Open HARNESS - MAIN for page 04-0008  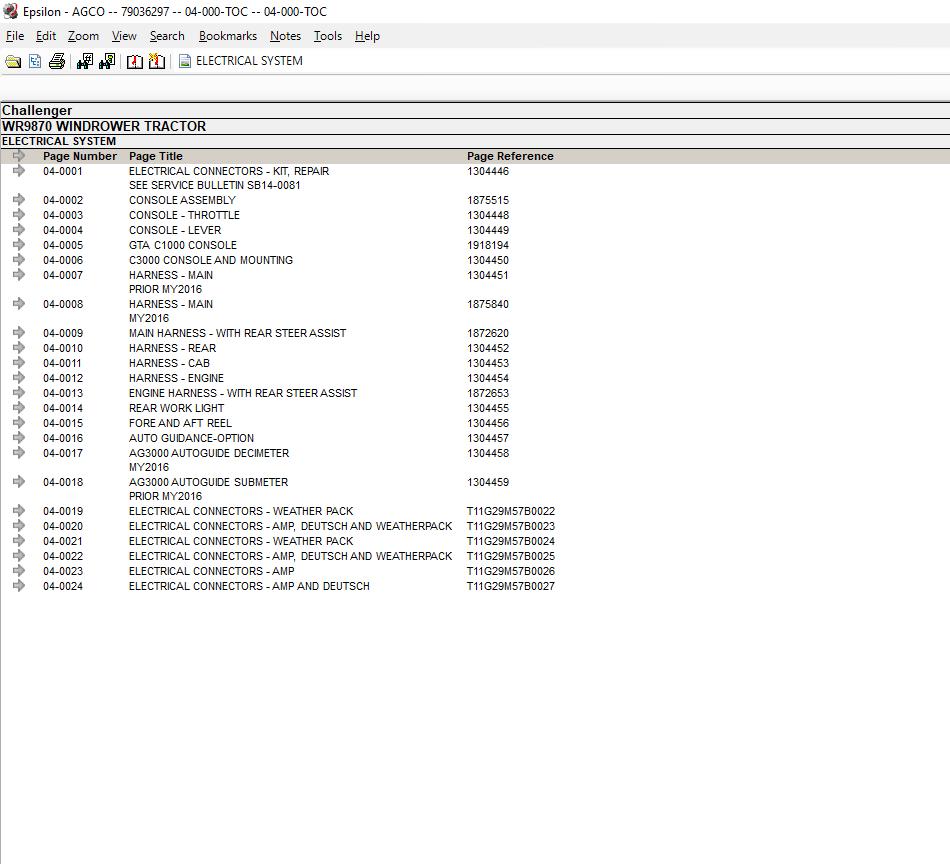(x=171, y=304)
